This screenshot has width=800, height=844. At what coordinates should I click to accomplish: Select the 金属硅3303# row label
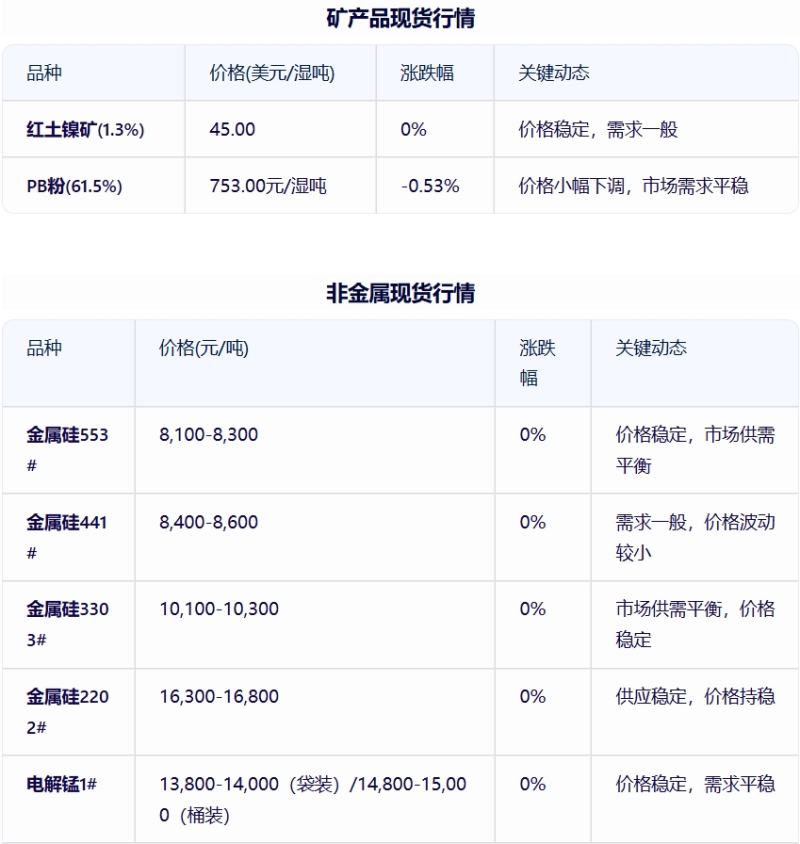(68, 624)
